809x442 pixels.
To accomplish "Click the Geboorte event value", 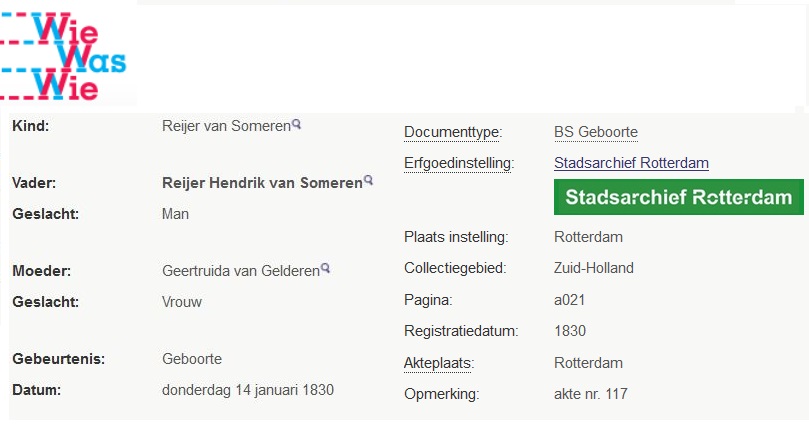I will [192, 359].
